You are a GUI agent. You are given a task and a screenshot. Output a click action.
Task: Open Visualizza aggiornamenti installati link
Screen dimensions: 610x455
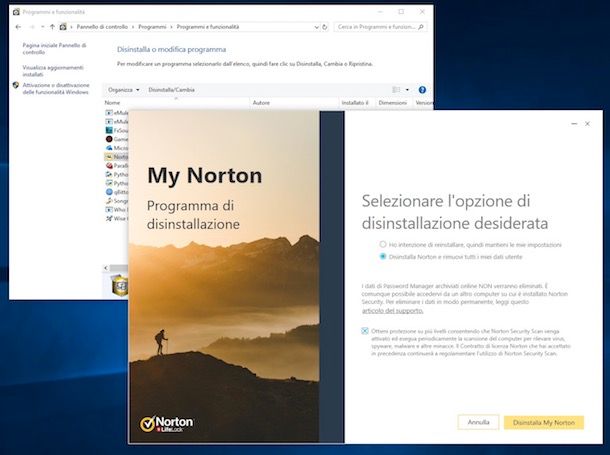pos(53,71)
